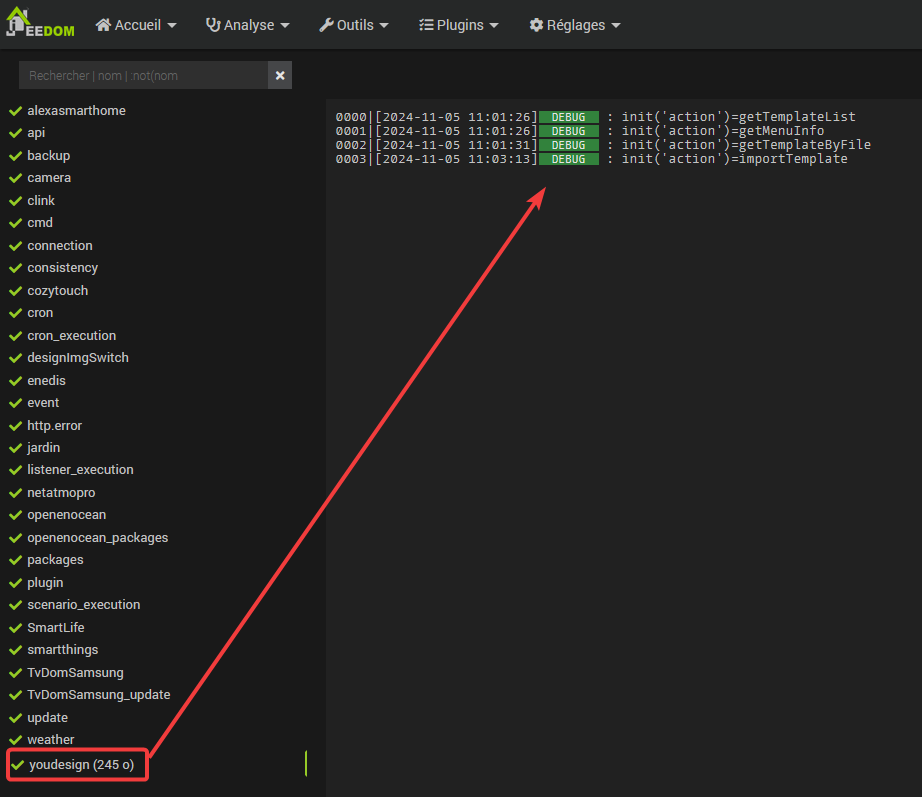Click the checkmark icon next to enedis
Image resolution: width=922 pixels, height=797 pixels.
16,381
